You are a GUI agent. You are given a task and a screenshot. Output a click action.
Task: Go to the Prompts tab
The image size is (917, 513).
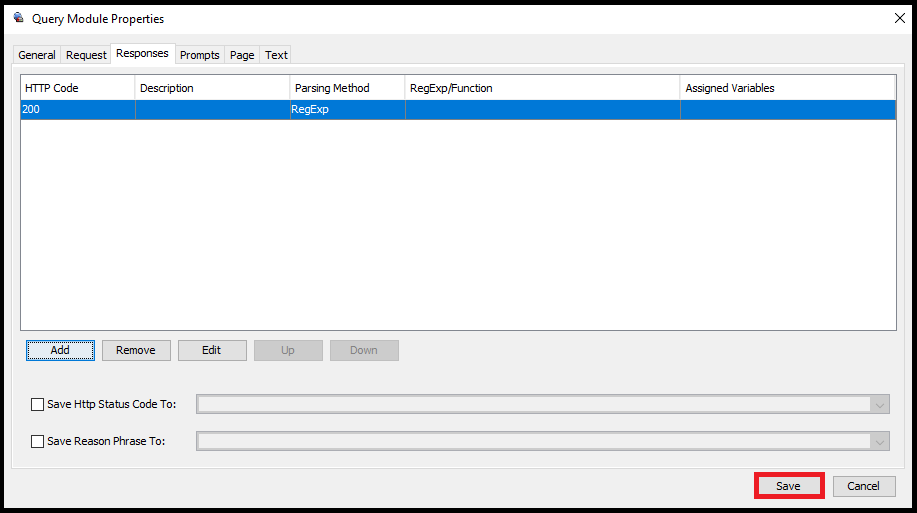199,55
